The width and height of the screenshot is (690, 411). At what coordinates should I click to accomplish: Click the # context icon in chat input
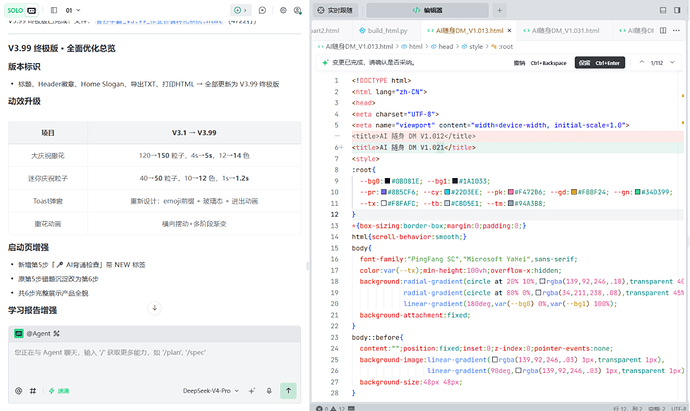click(33, 391)
